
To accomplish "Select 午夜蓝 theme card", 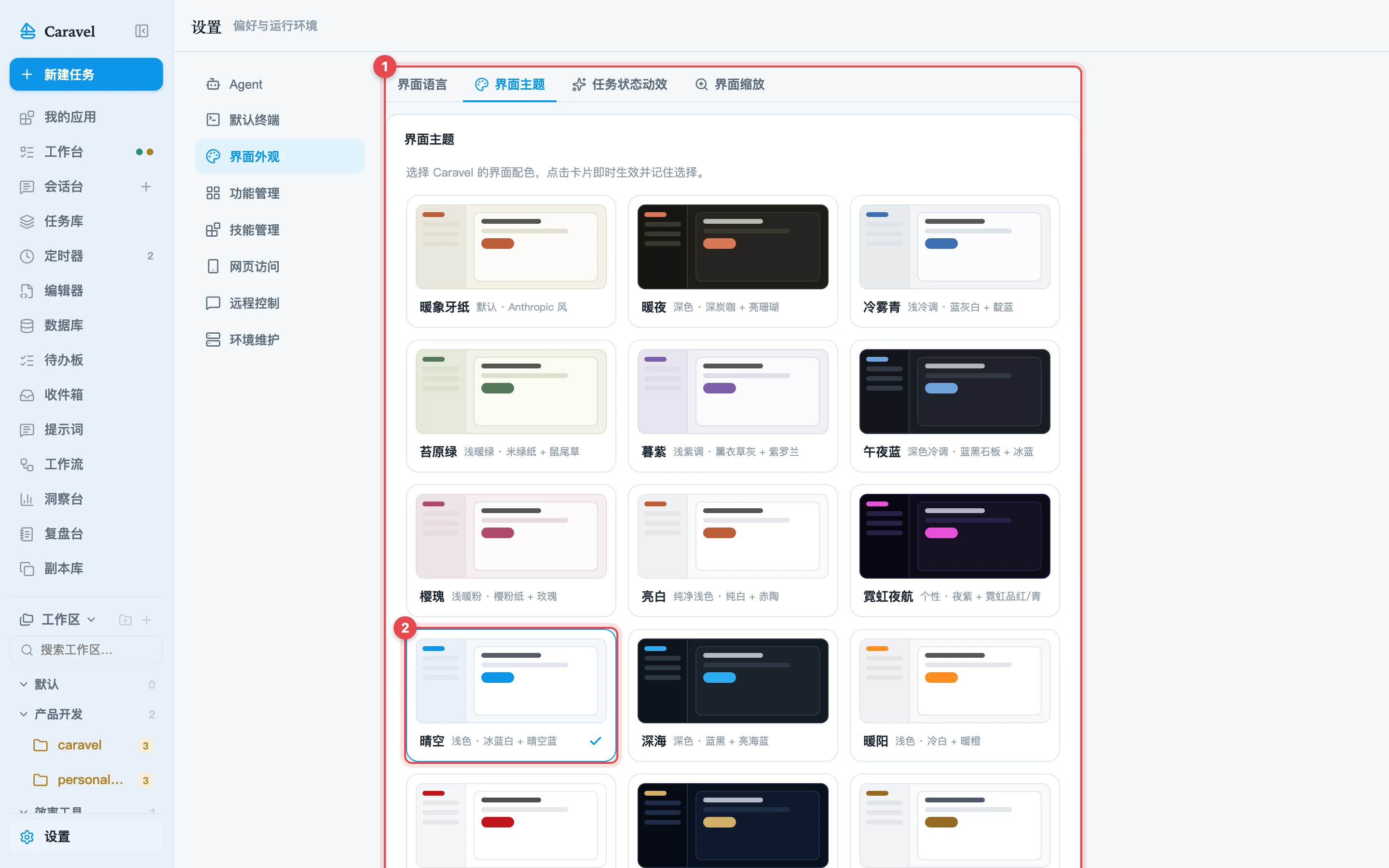I will [954, 407].
